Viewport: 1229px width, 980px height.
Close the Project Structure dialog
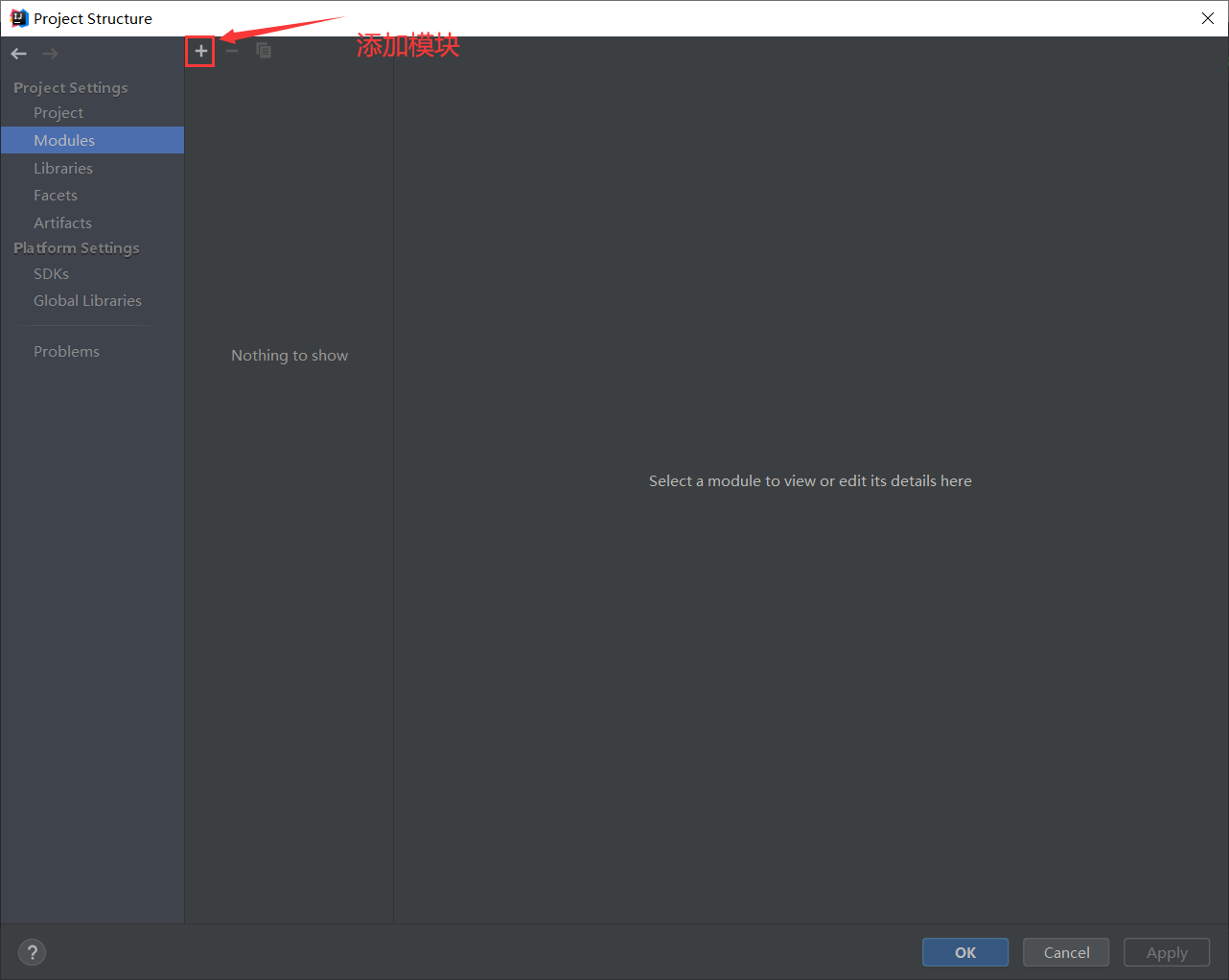click(1207, 18)
